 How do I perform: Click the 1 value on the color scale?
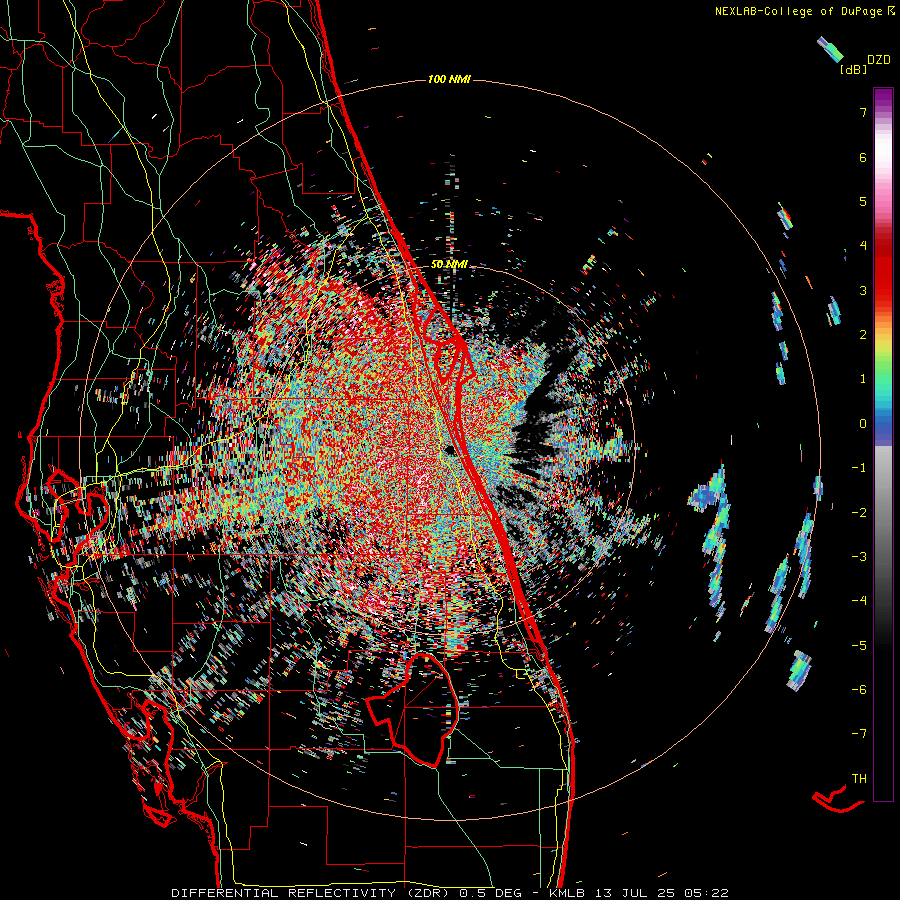tap(863, 379)
